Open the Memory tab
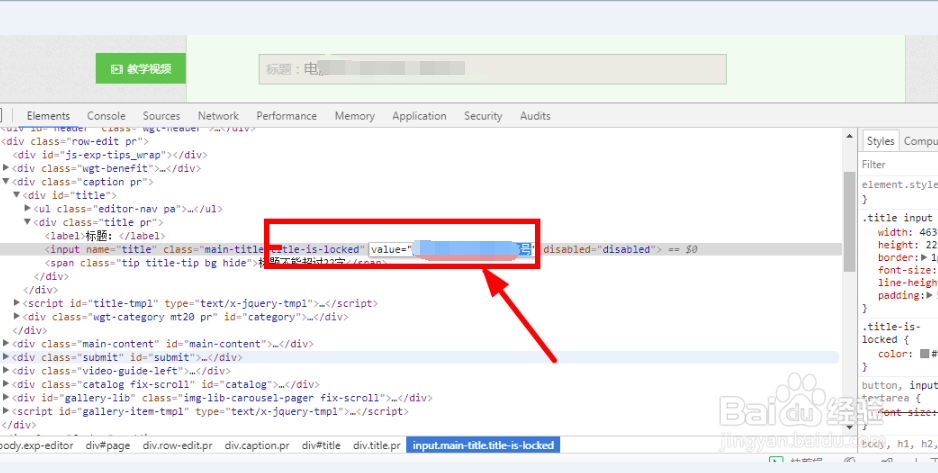 point(355,116)
